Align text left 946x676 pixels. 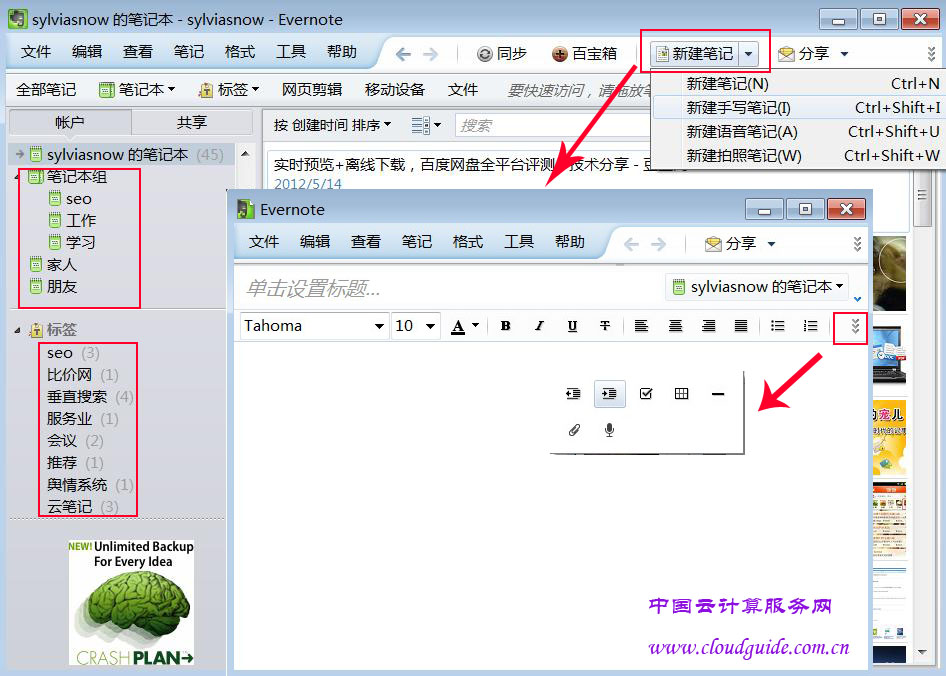tap(641, 326)
